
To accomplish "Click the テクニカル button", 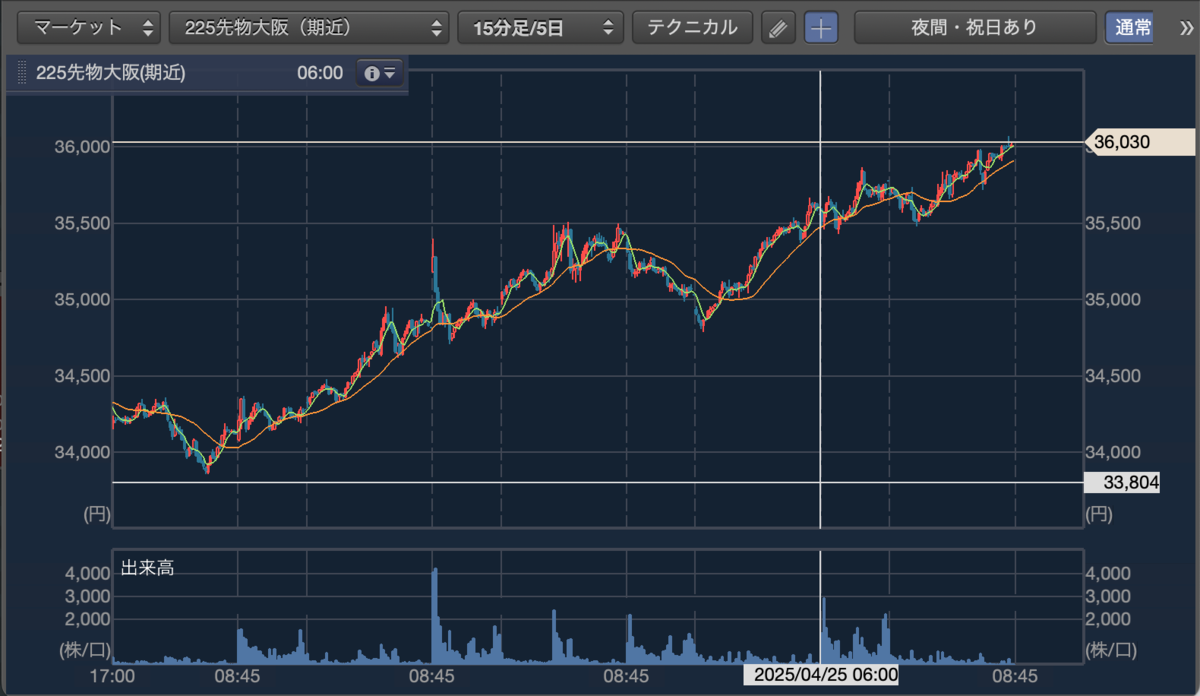I will (x=692, y=27).
